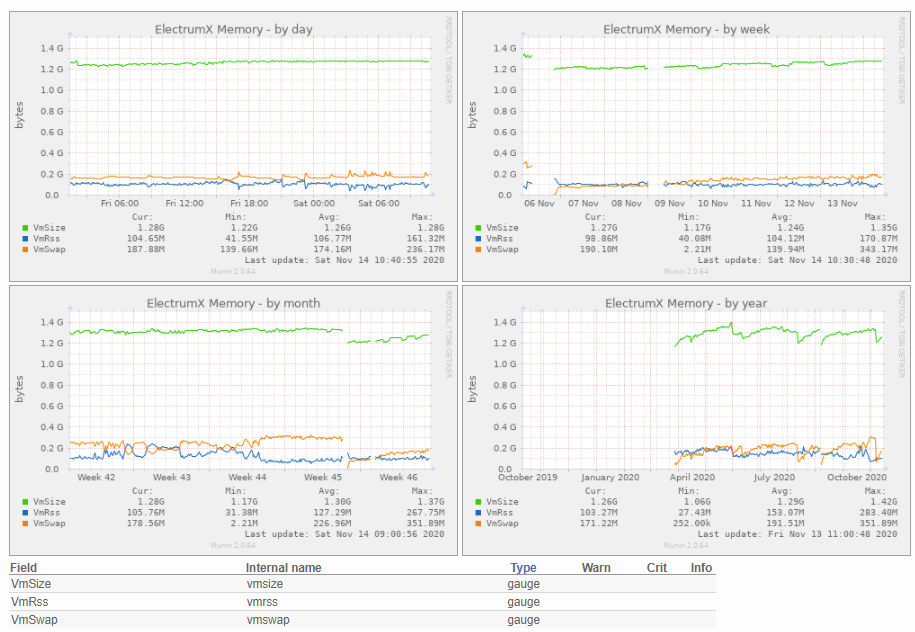Click the Field column header
Screen dimensions: 915x632
tap(23, 568)
